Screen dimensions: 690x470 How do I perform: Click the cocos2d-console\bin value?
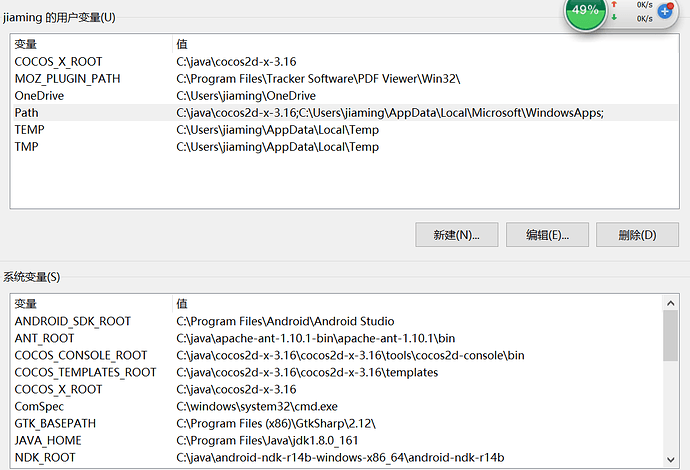pos(350,355)
